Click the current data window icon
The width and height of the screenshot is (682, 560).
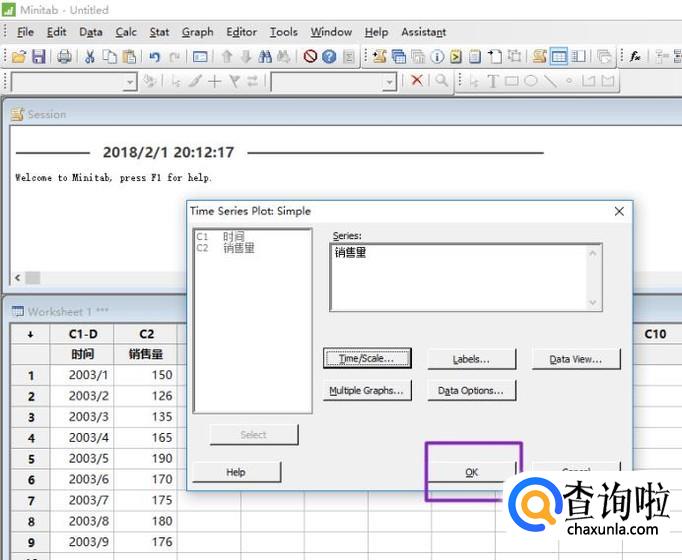pos(558,57)
